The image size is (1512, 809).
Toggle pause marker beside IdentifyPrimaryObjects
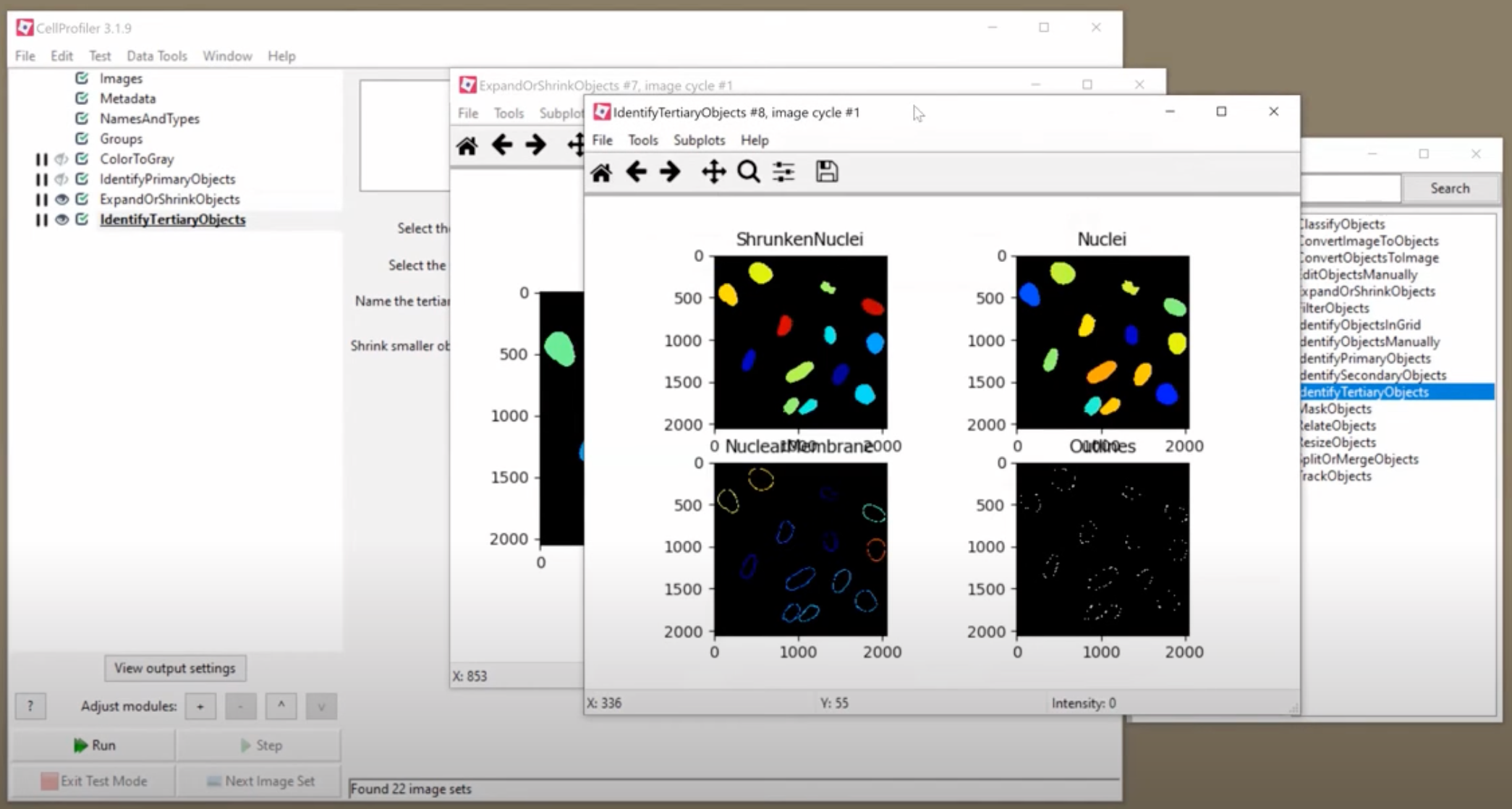click(41, 179)
